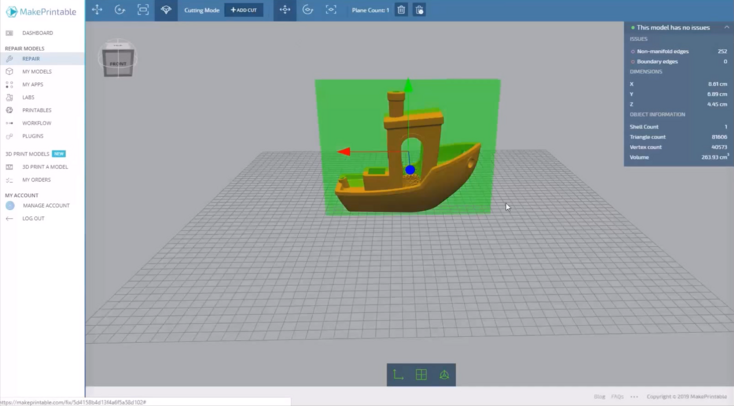Go to My Models
Screen dimensions: 734x406
coord(37,72)
